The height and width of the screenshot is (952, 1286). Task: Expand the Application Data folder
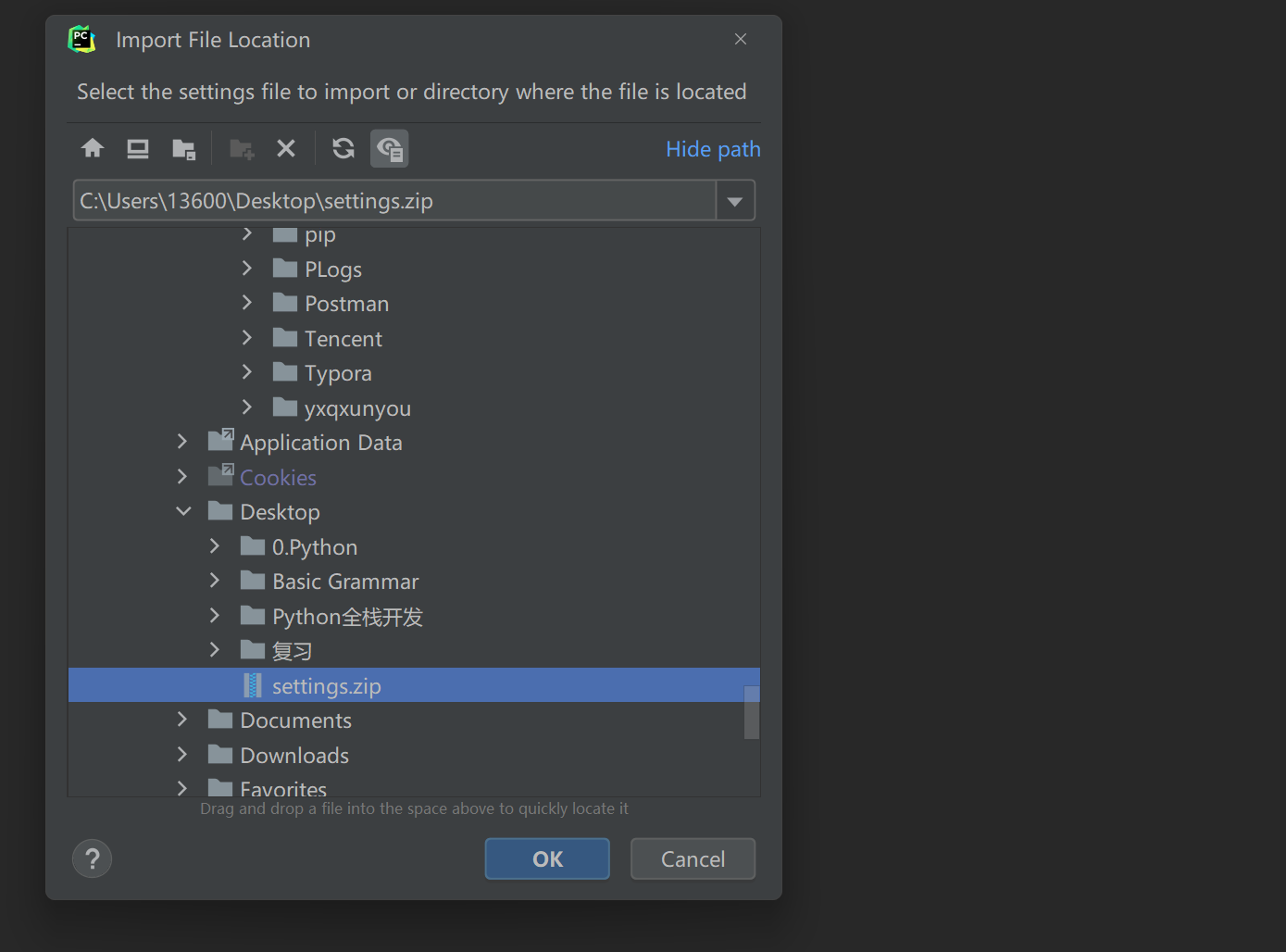click(182, 442)
